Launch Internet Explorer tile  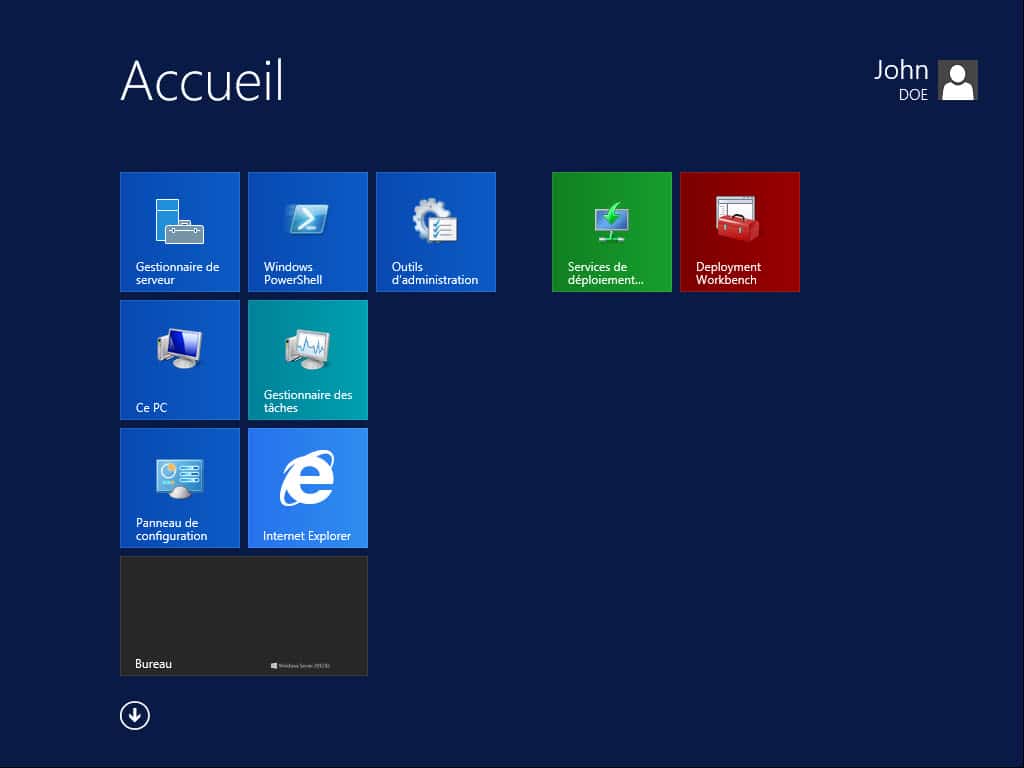coord(308,488)
